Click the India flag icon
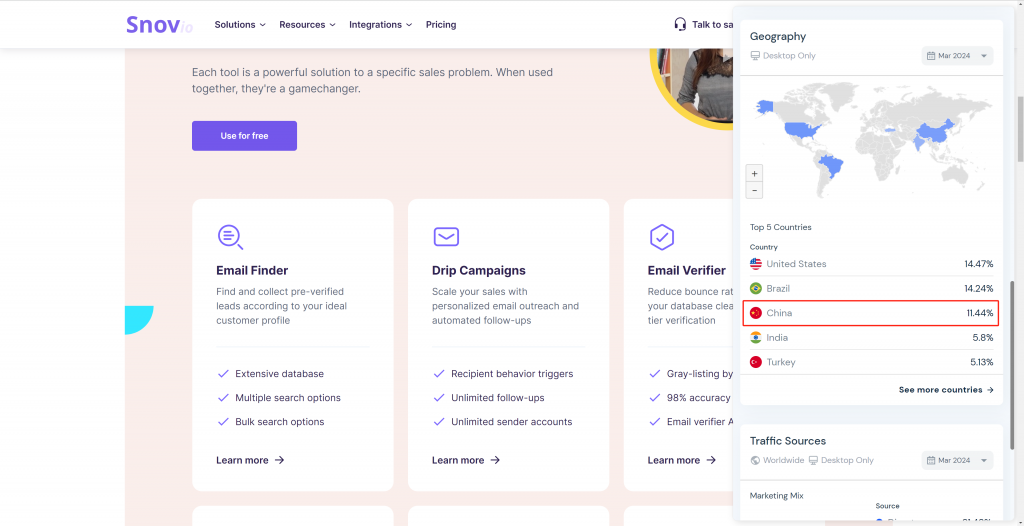 pyautogui.click(x=756, y=338)
